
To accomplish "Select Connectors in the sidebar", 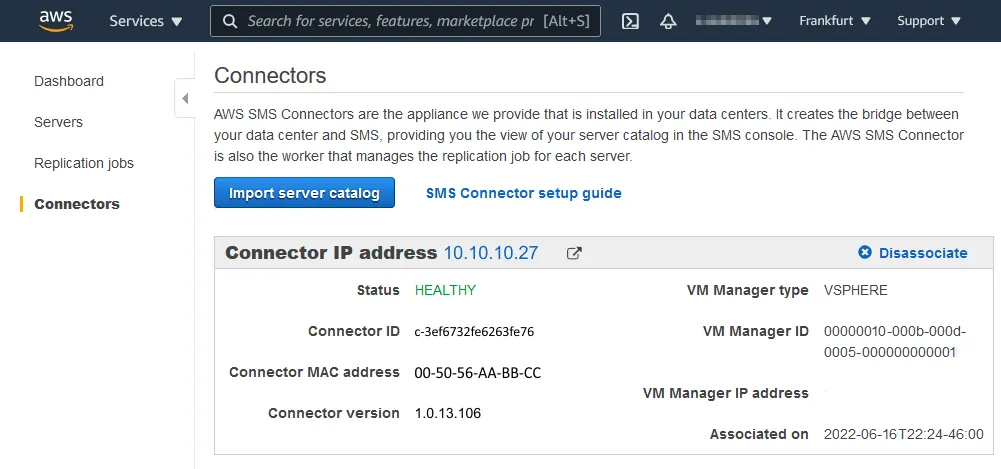I will point(77,204).
